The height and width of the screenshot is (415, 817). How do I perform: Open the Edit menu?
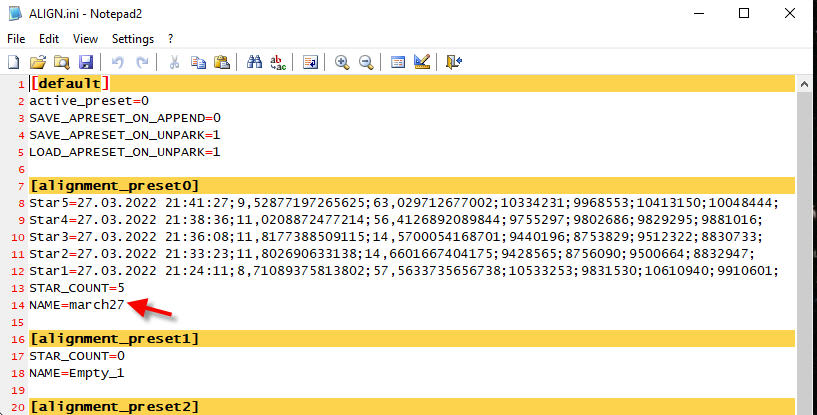[x=48, y=39]
